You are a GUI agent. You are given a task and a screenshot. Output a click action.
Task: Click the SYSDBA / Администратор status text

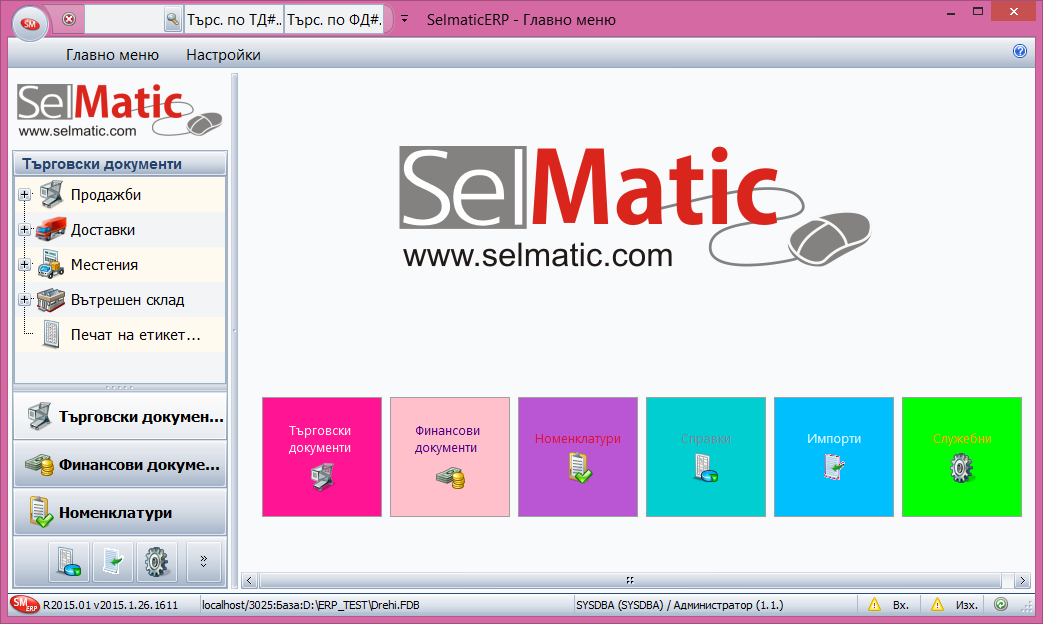point(679,605)
